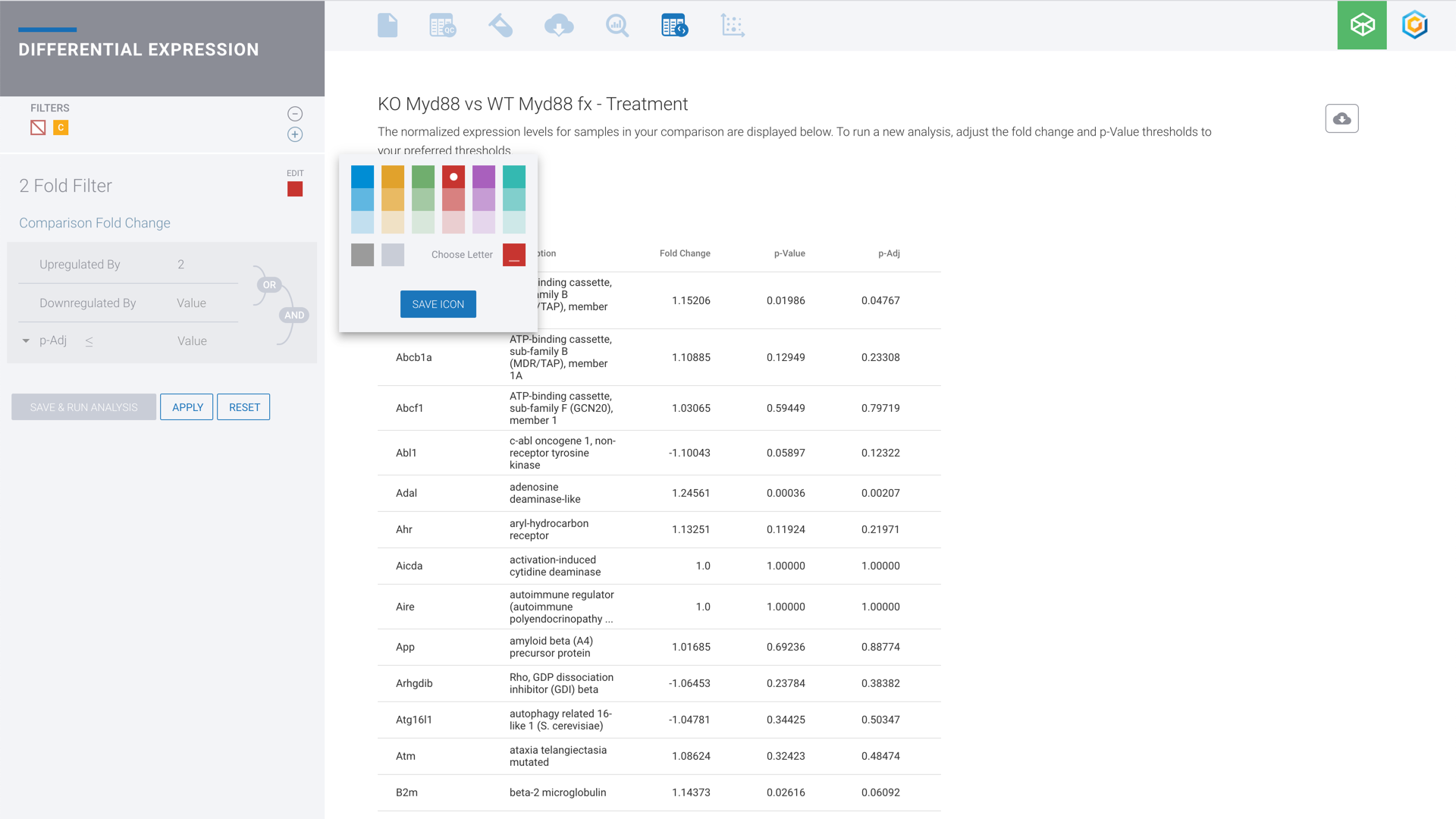The height and width of the screenshot is (819, 1456).
Task: Select the orange C filter icon
Action: [x=61, y=128]
